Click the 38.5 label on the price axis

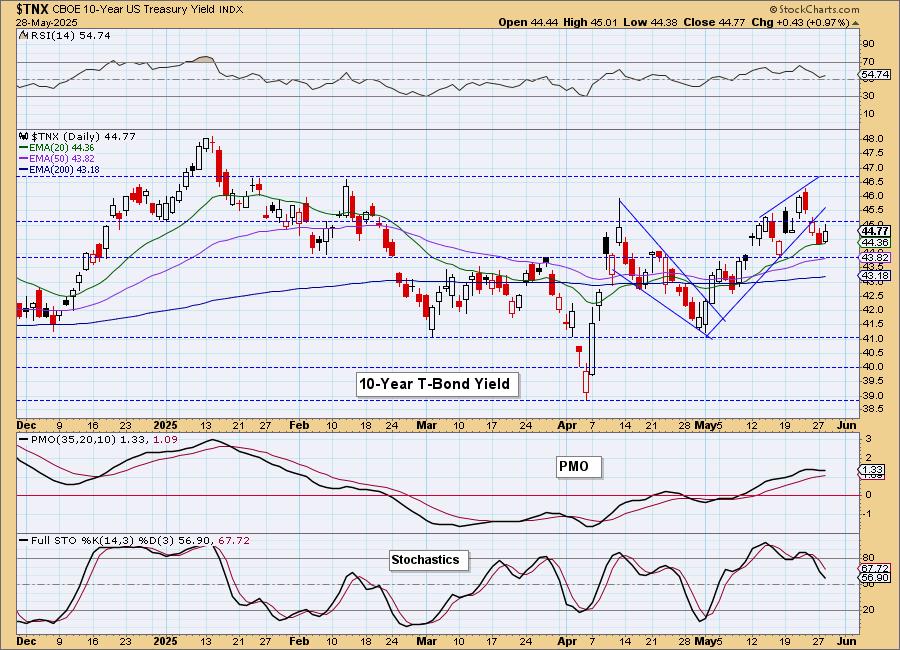(x=872, y=409)
